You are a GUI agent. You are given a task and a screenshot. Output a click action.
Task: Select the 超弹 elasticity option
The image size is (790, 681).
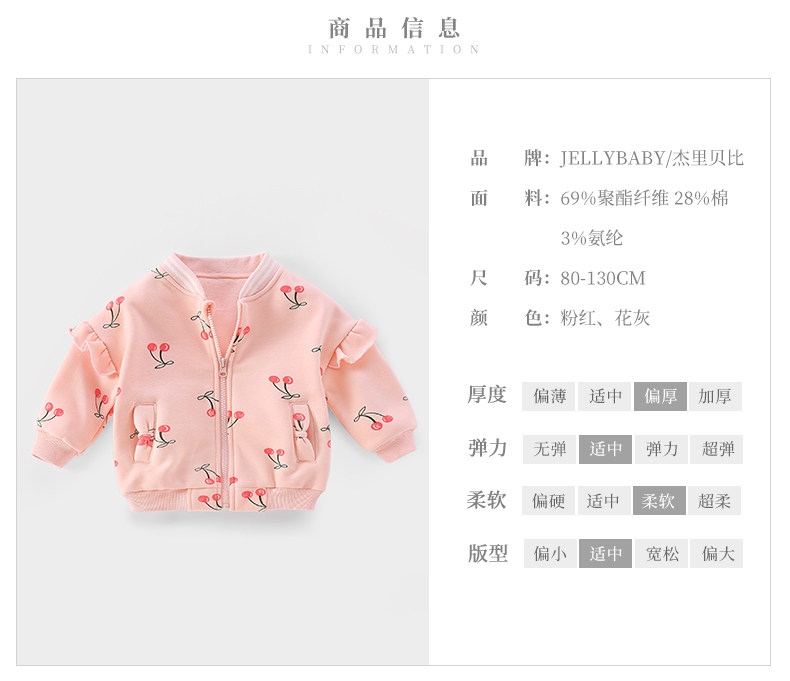click(x=716, y=449)
